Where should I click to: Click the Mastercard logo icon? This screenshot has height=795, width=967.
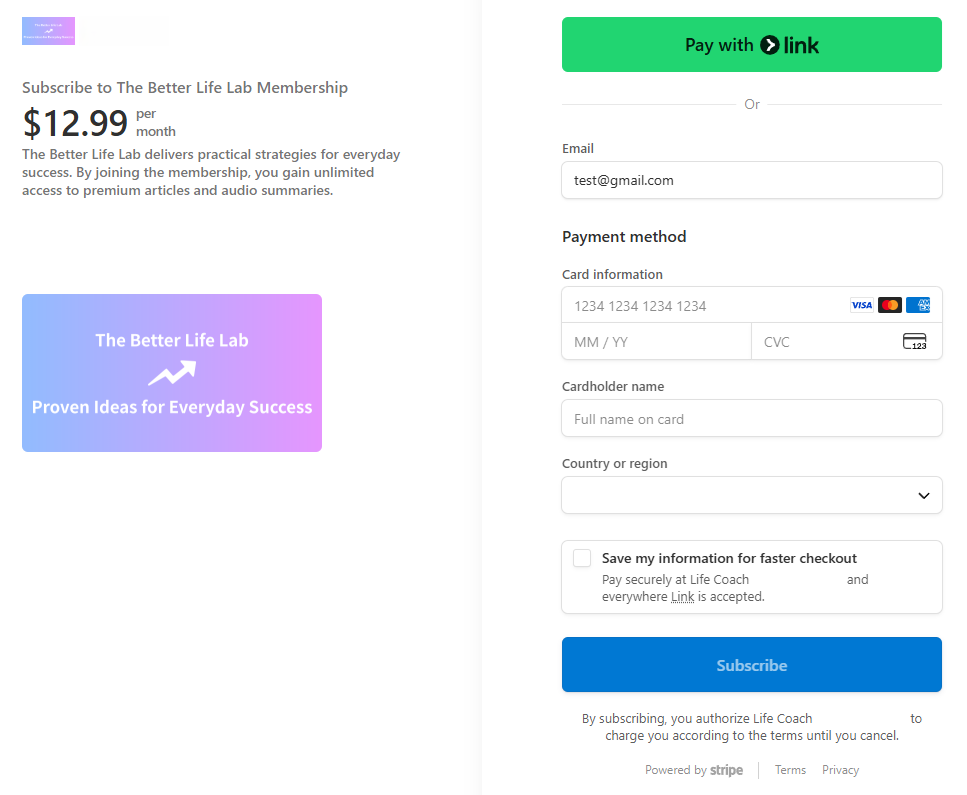click(x=890, y=305)
